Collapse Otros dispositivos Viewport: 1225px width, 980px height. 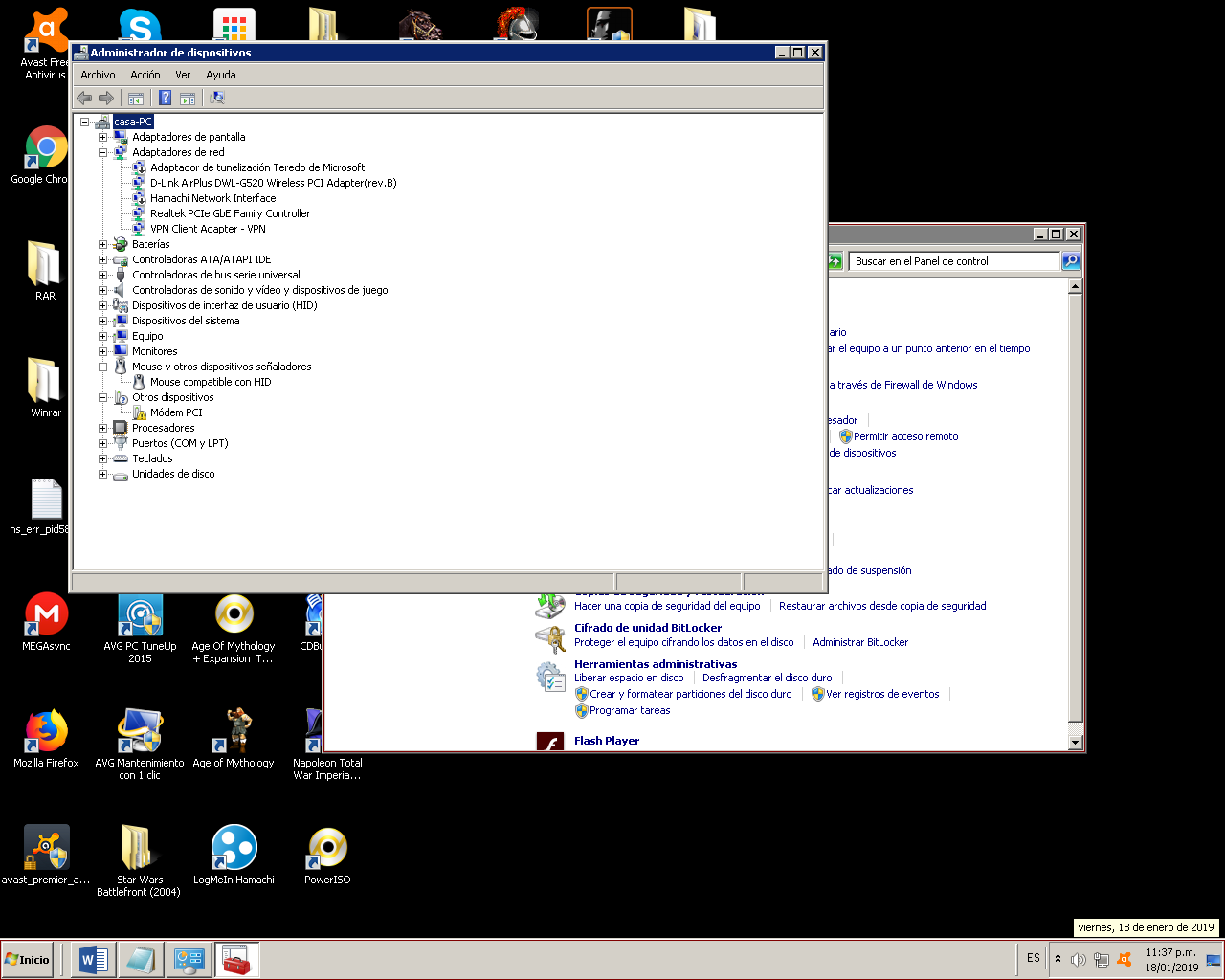coord(103,397)
